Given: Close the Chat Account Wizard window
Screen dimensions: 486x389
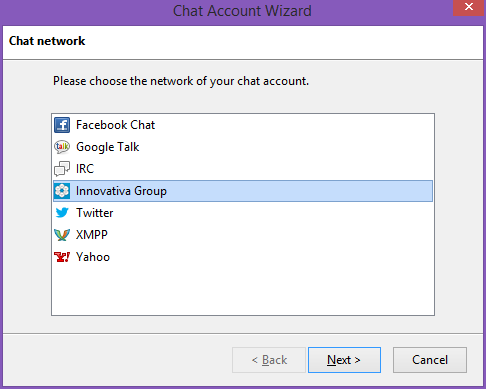Looking at the screenshot, I should coord(468,7).
